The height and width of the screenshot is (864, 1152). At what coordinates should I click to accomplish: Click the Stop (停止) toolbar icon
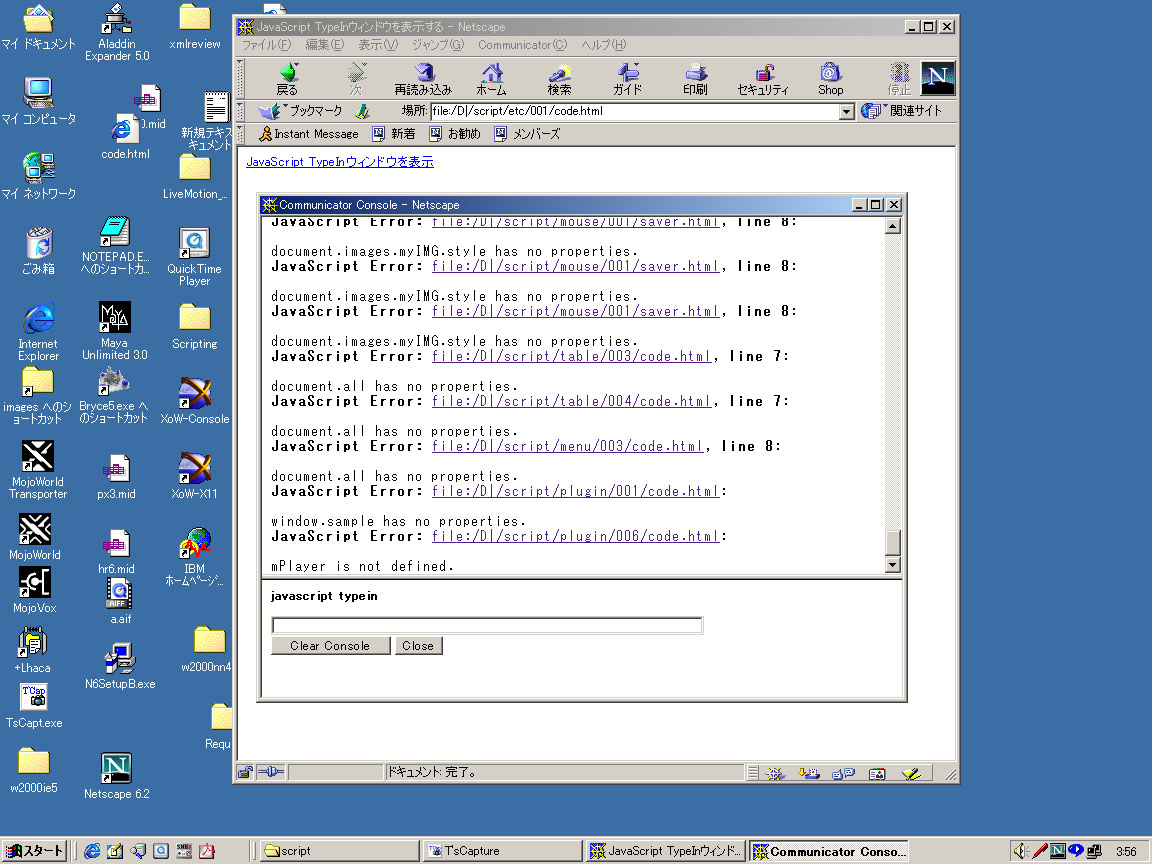click(x=899, y=79)
